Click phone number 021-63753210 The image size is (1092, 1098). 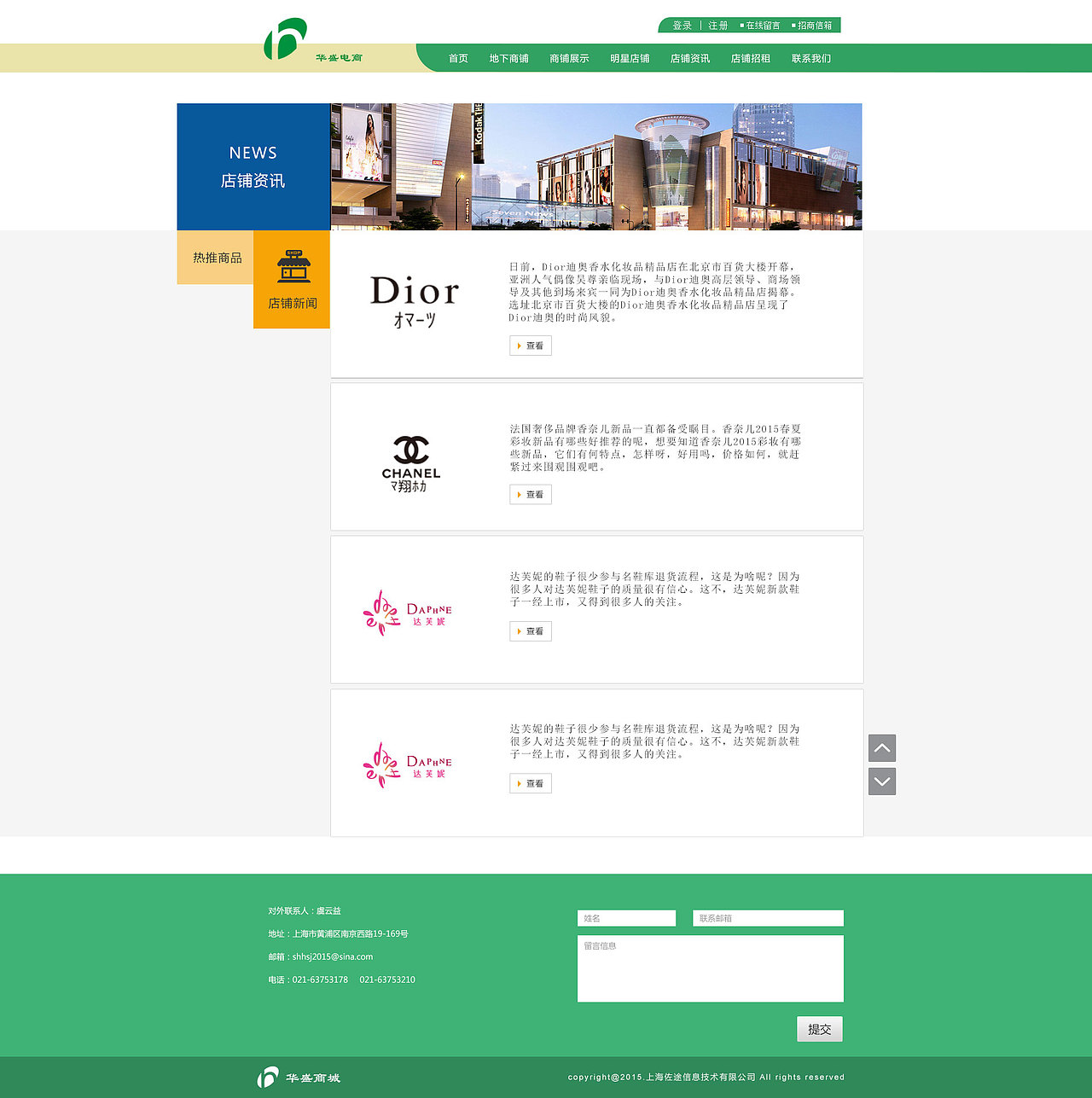pos(387,980)
